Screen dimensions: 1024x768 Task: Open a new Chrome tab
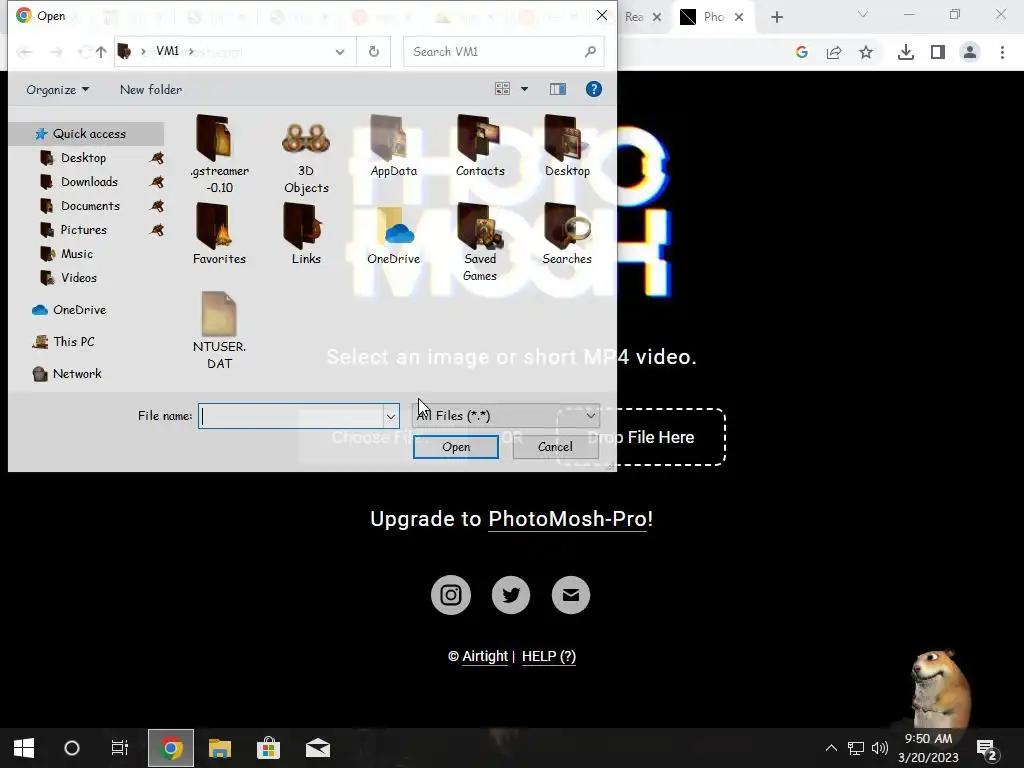click(x=776, y=17)
